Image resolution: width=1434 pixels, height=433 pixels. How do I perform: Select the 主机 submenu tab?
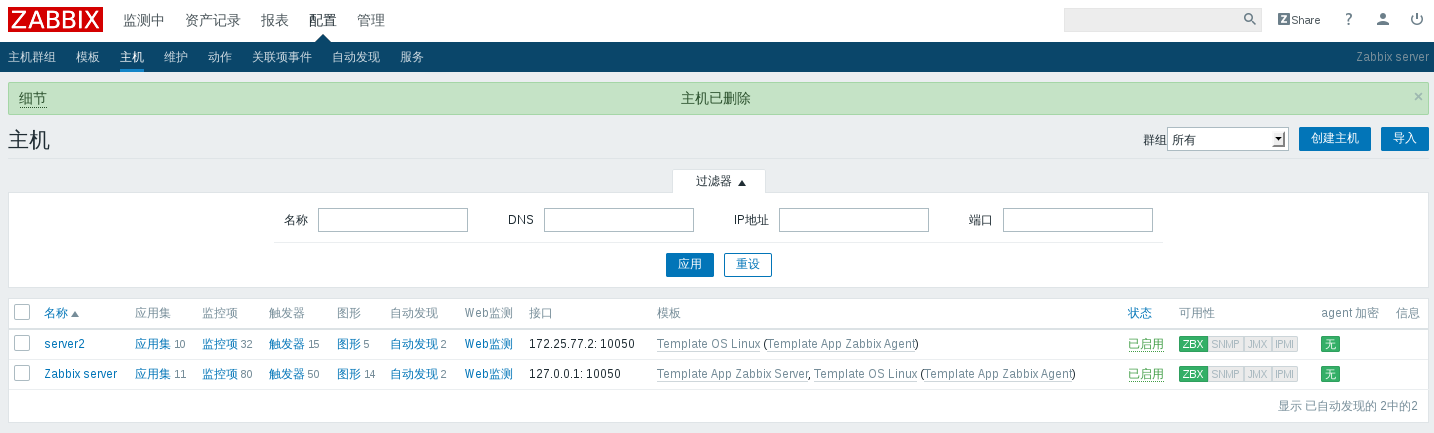[132, 57]
